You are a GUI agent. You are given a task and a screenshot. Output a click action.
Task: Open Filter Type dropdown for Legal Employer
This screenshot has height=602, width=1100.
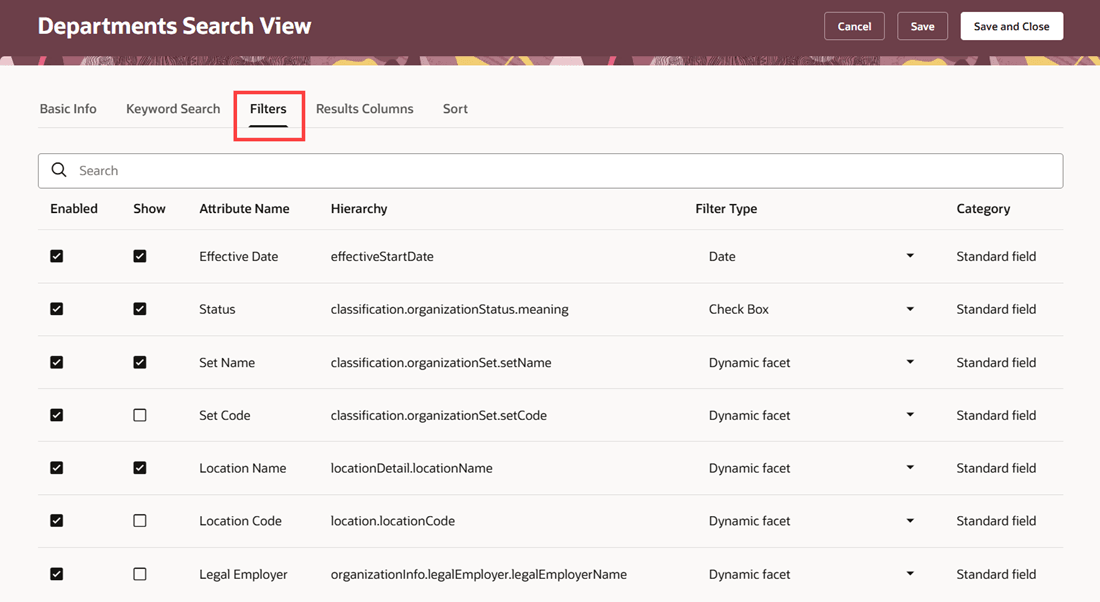[x=910, y=574]
